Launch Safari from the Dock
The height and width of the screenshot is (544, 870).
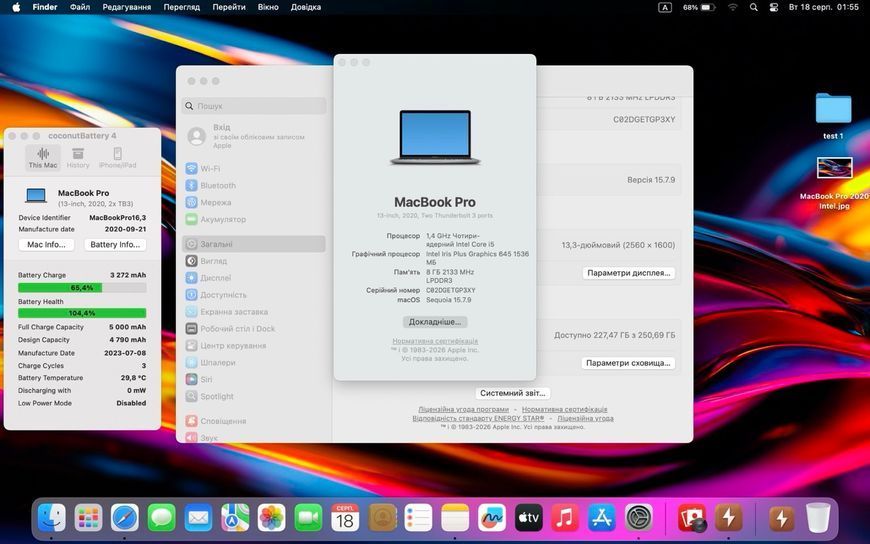[x=125, y=518]
